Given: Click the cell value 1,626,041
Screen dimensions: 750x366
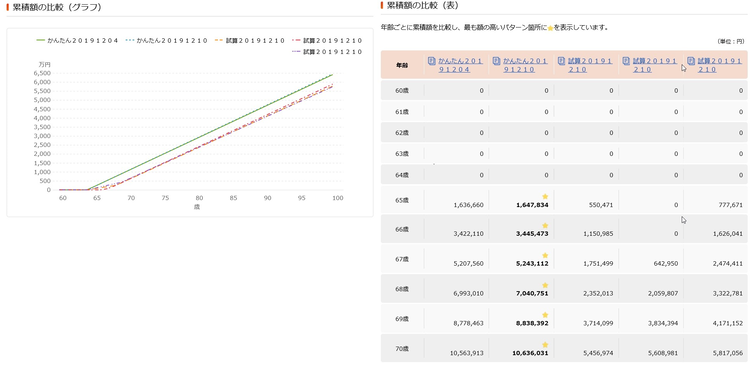Looking at the screenshot, I should pyautogui.click(x=728, y=234).
